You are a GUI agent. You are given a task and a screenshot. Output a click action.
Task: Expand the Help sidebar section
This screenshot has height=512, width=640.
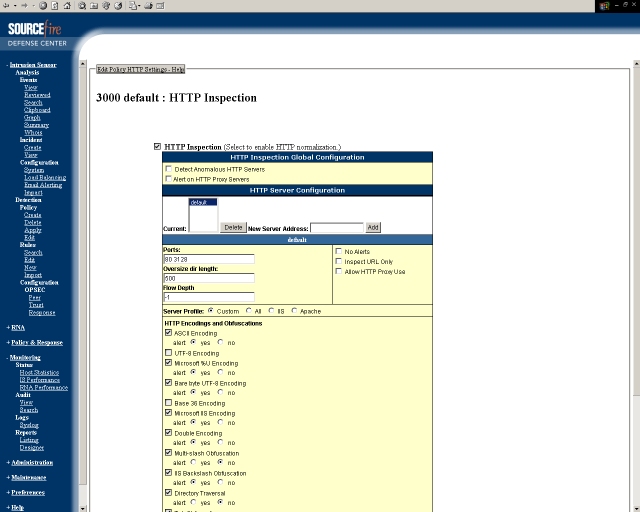17,508
